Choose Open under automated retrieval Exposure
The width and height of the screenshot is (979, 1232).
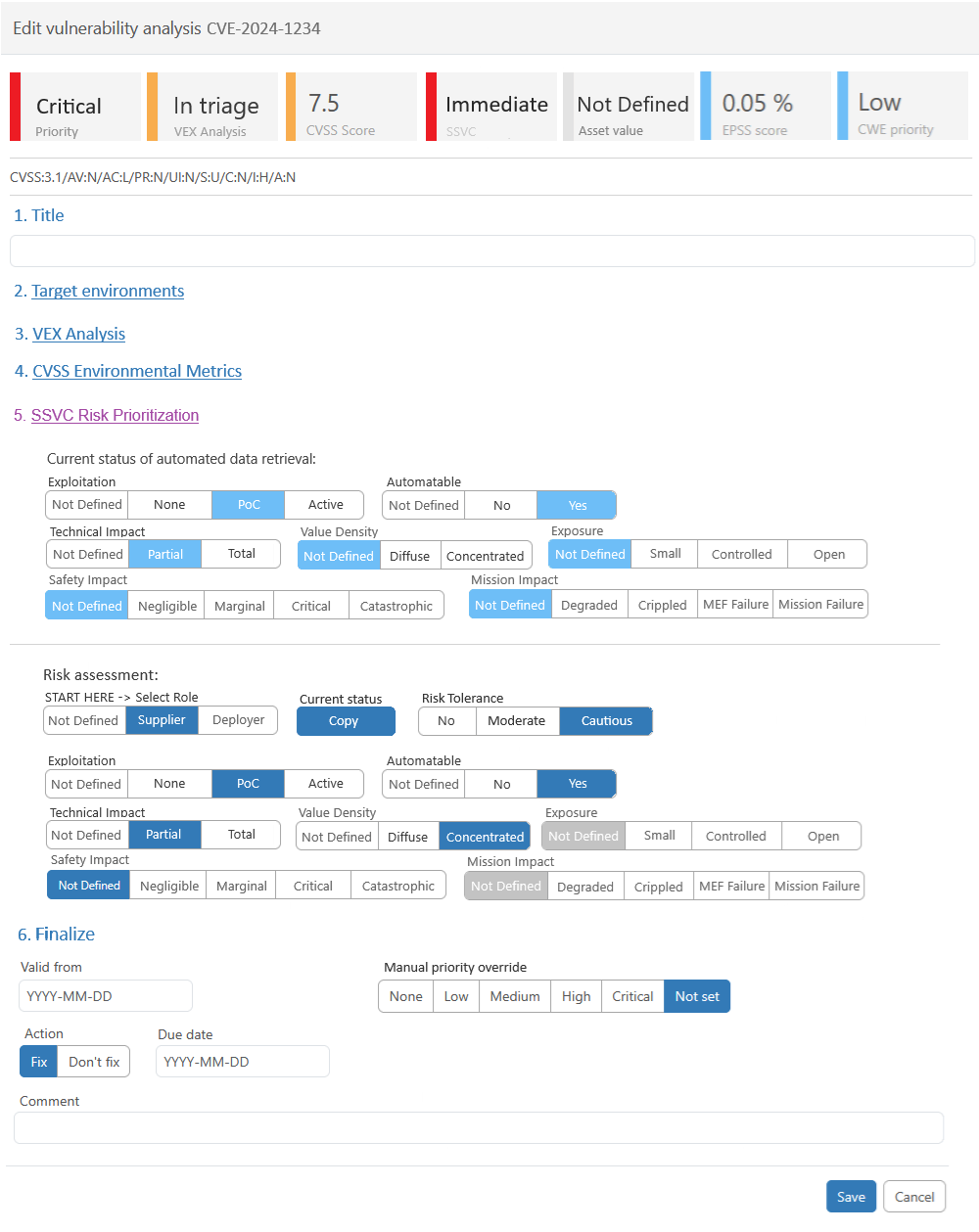coord(829,554)
